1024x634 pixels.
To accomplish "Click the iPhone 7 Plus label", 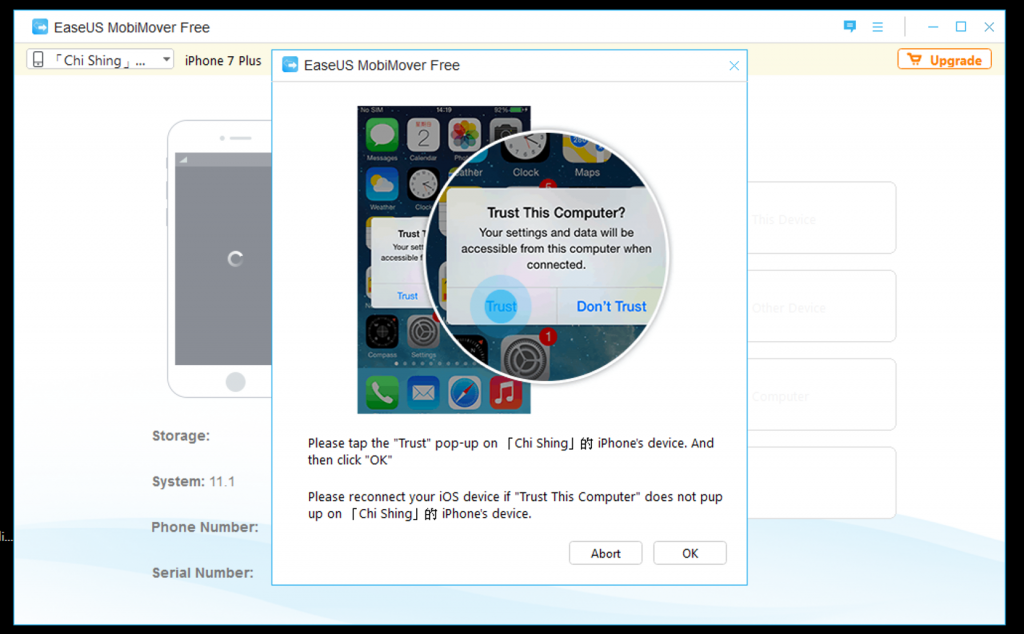I will tap(223, 61).
